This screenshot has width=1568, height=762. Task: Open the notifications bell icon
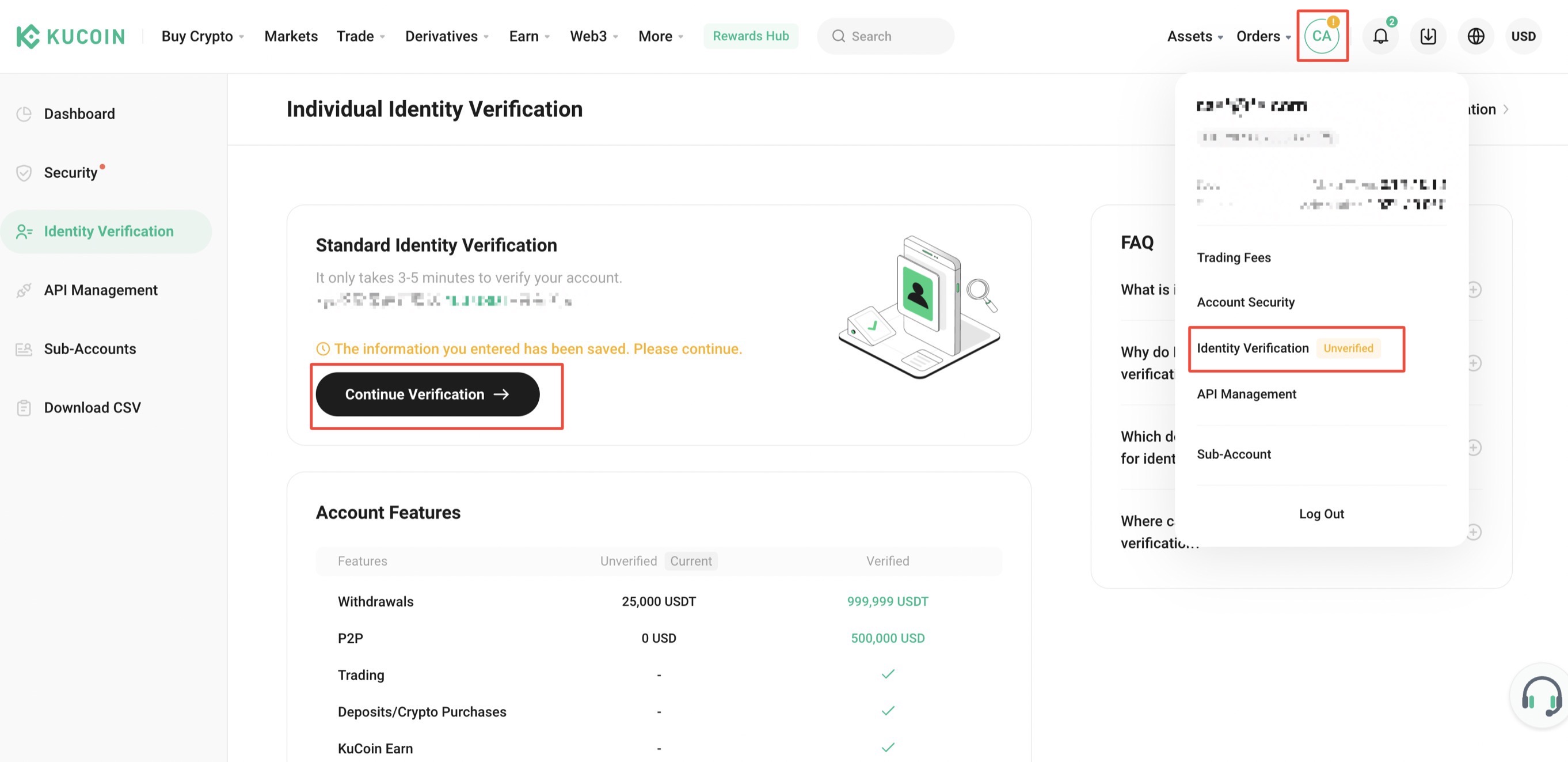[1379, 36]
